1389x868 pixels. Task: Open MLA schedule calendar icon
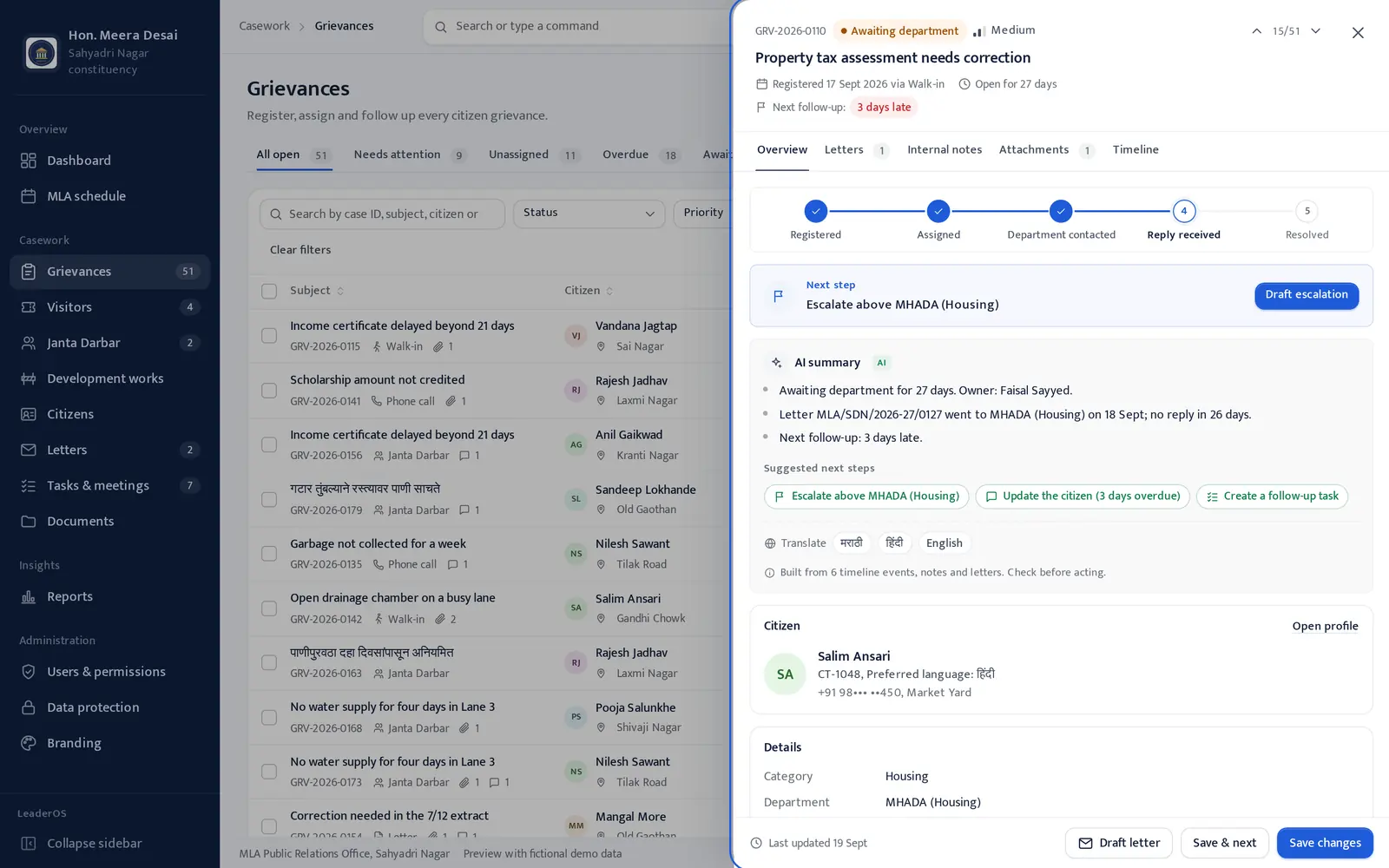pos(29,196)
